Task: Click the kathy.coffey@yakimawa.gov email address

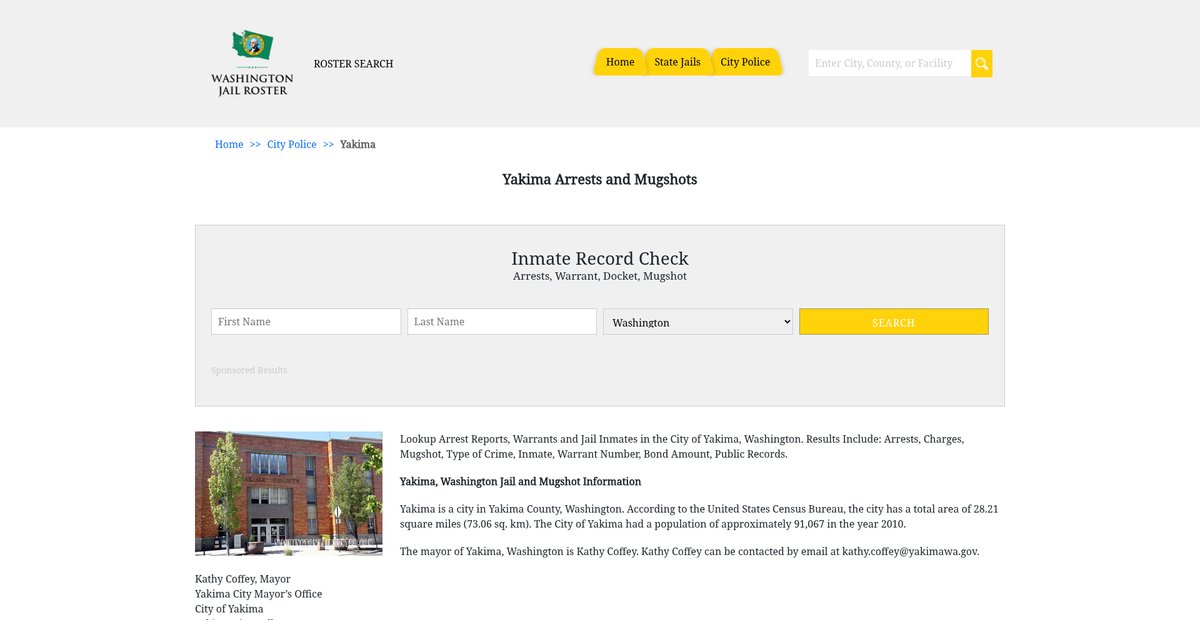Action: click(910, 551)
